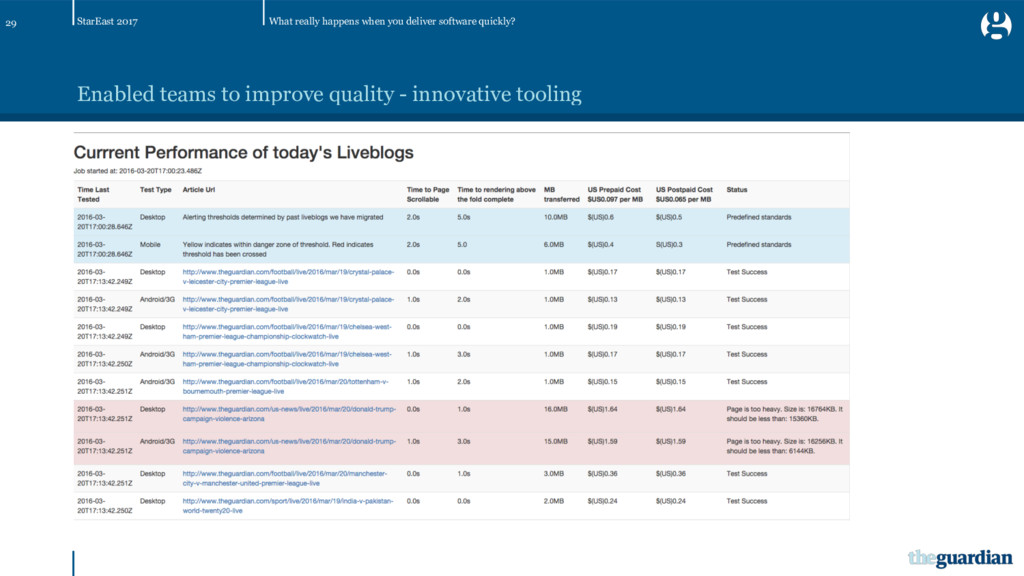Click 'Time to rendering above the fold complete' header
The height and width of the screenshot is (576, 1024).
pyautogui.click(x=496, y=195)
